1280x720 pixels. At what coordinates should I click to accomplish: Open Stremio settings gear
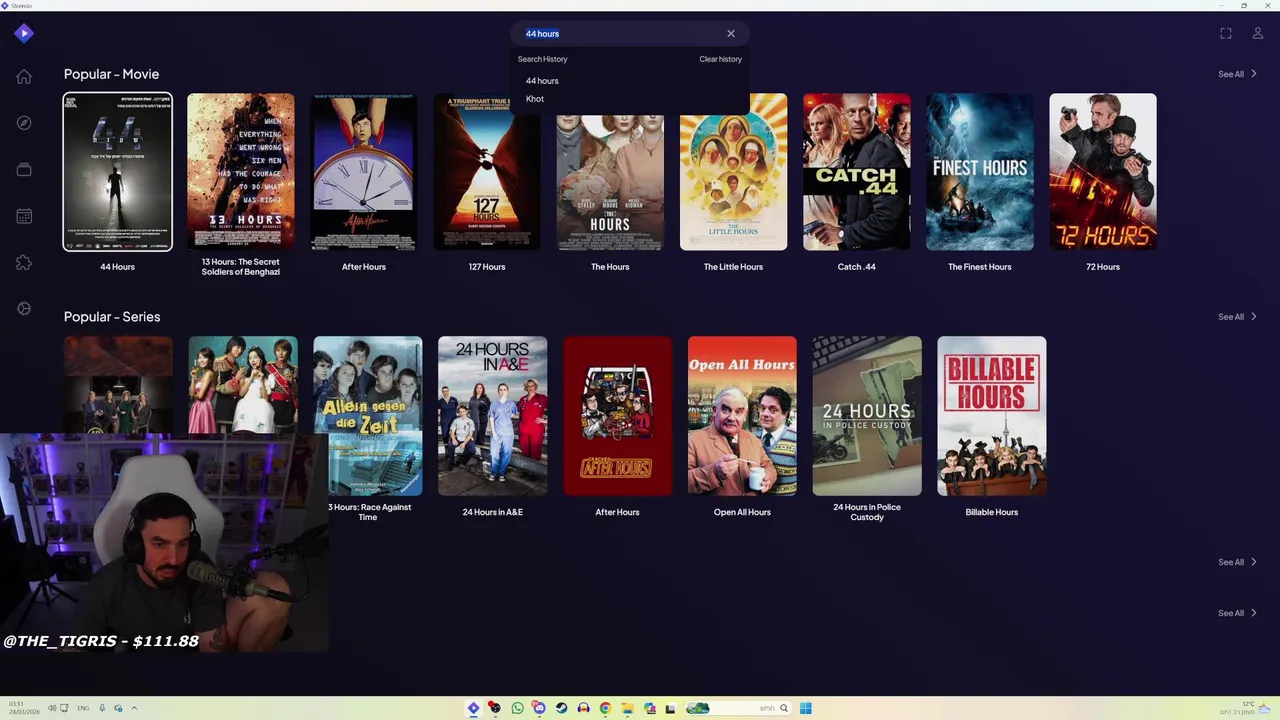pos(24,308)
